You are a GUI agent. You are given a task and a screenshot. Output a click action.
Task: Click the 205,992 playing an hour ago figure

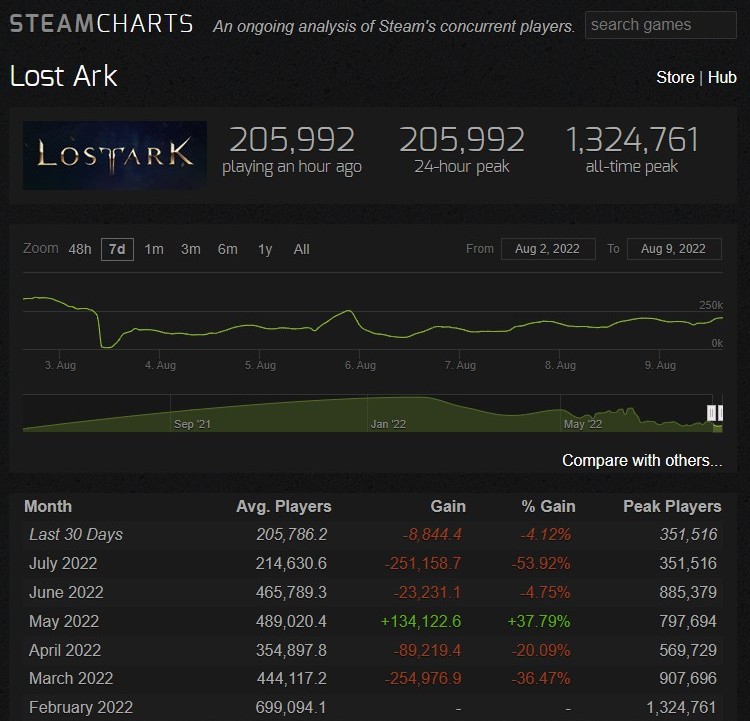point(292,139)
